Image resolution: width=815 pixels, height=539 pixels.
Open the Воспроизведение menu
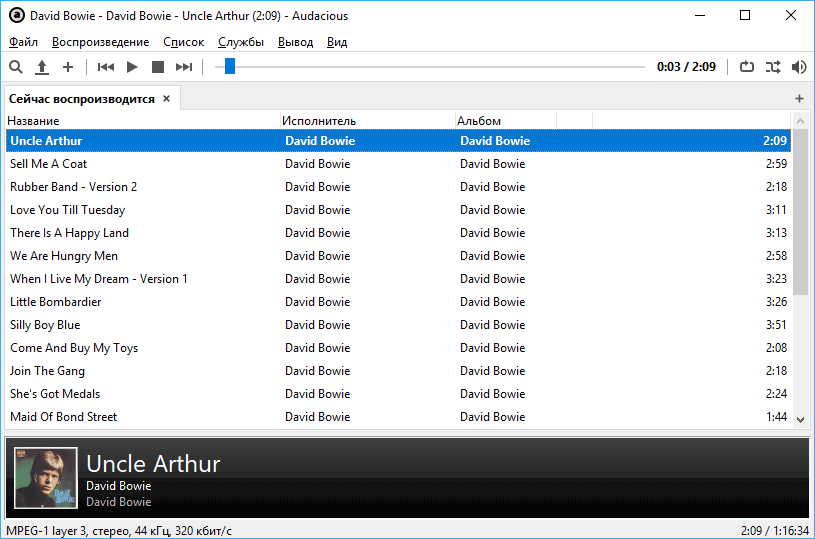[x=100, y=42]
